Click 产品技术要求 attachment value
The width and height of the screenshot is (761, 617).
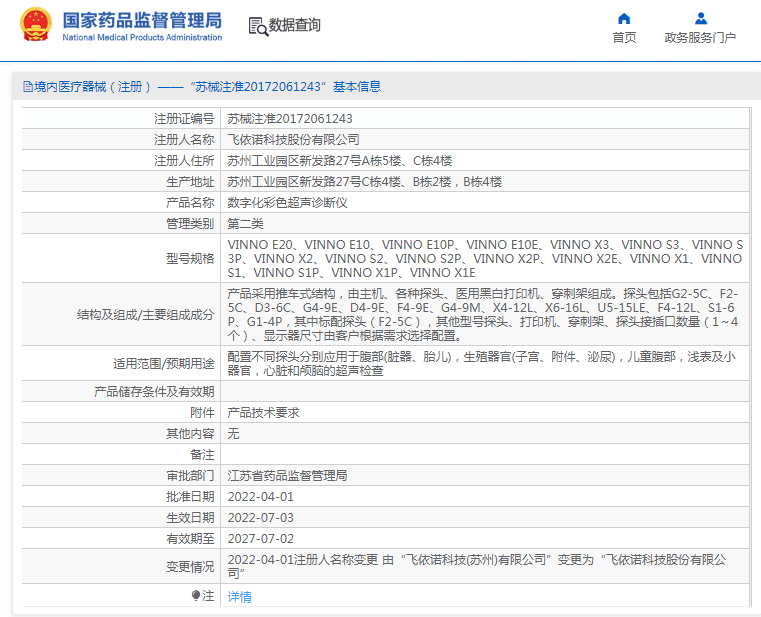pyautogui.click(x=264, y=413)
